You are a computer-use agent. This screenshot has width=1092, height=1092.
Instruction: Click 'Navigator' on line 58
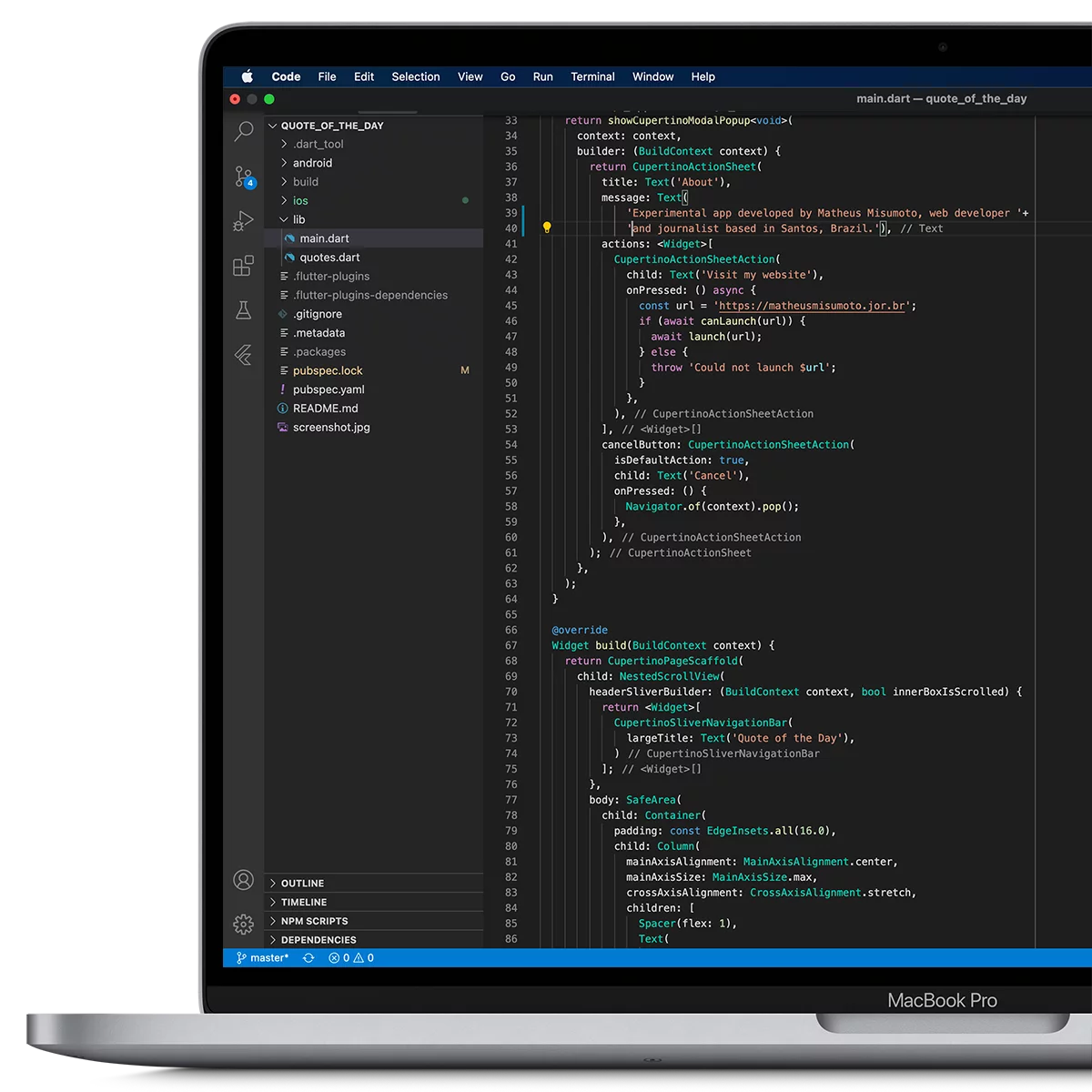(653, 506)
